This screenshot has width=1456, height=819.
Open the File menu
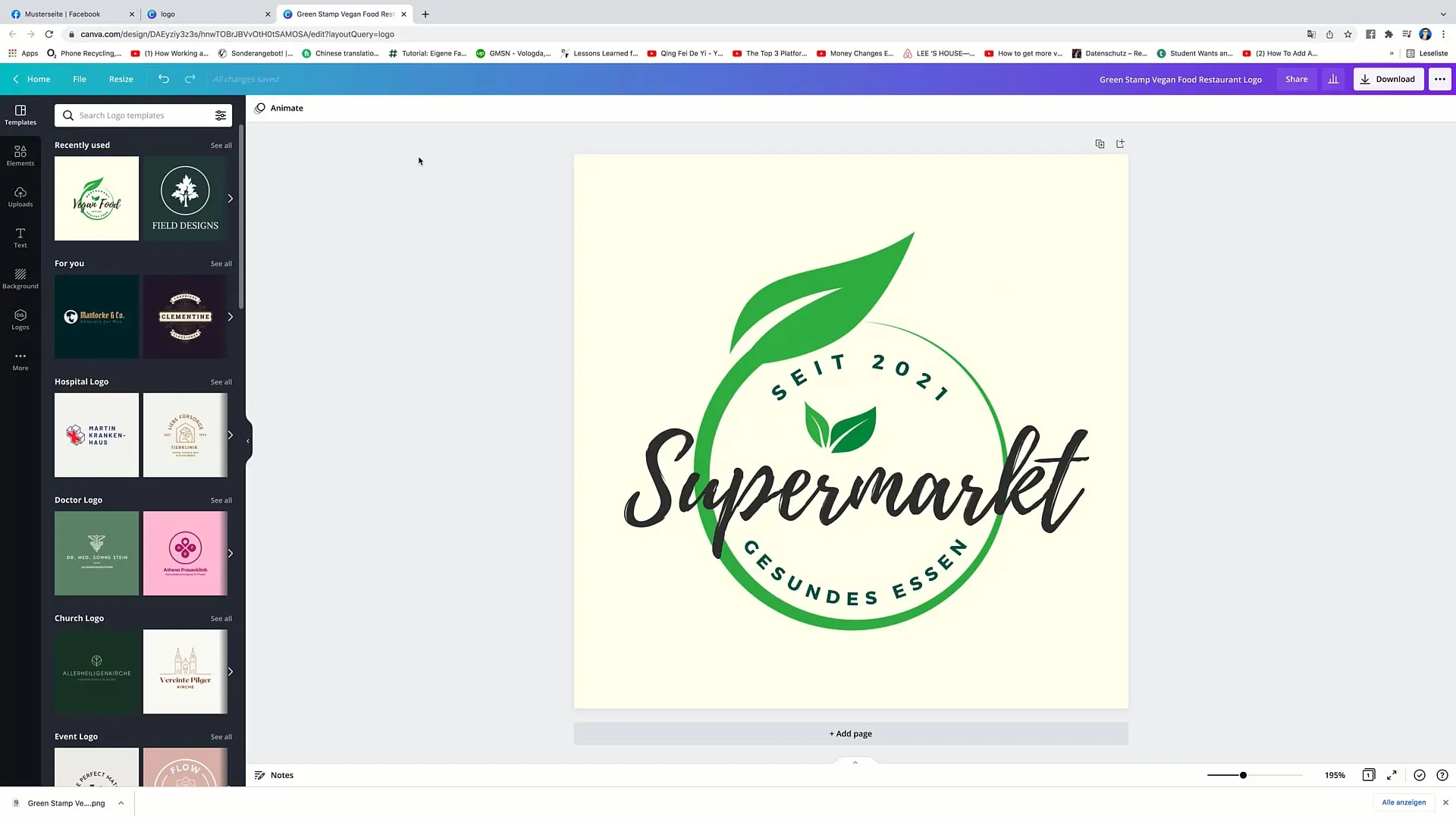point(80,79)
